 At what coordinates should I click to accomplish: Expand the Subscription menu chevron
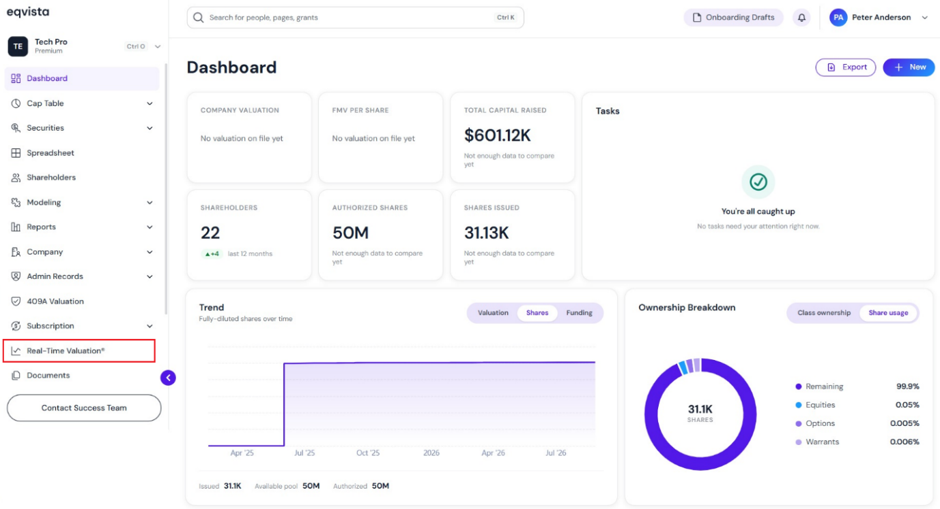(x=149, y=326)
